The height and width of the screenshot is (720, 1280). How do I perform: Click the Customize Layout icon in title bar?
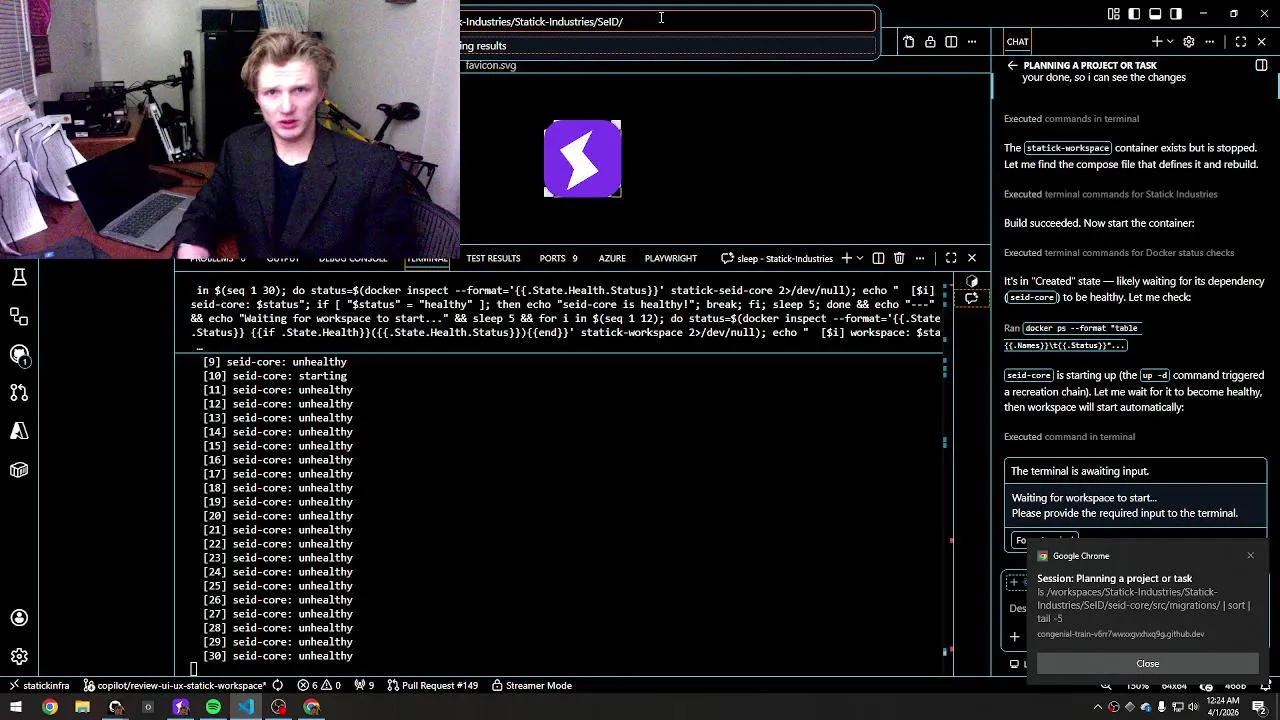coord(1114,14)
